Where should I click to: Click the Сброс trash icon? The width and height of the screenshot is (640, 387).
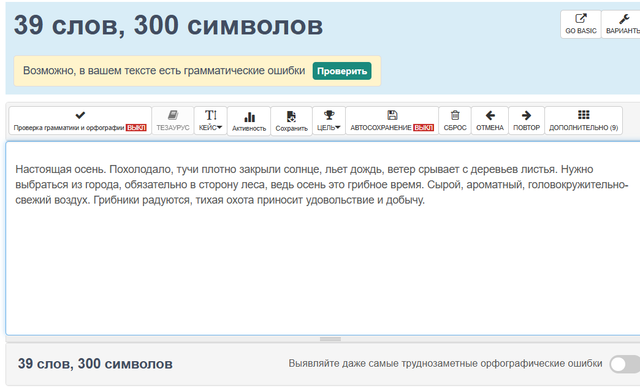point(455,121)
